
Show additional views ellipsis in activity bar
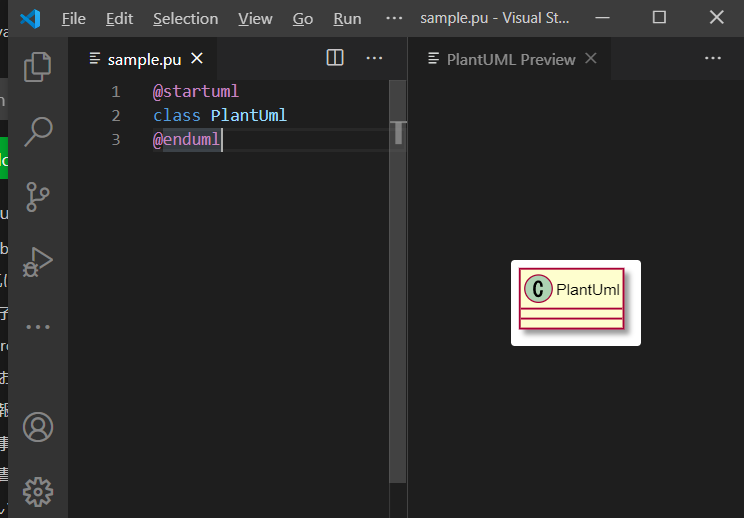[37, 327]
